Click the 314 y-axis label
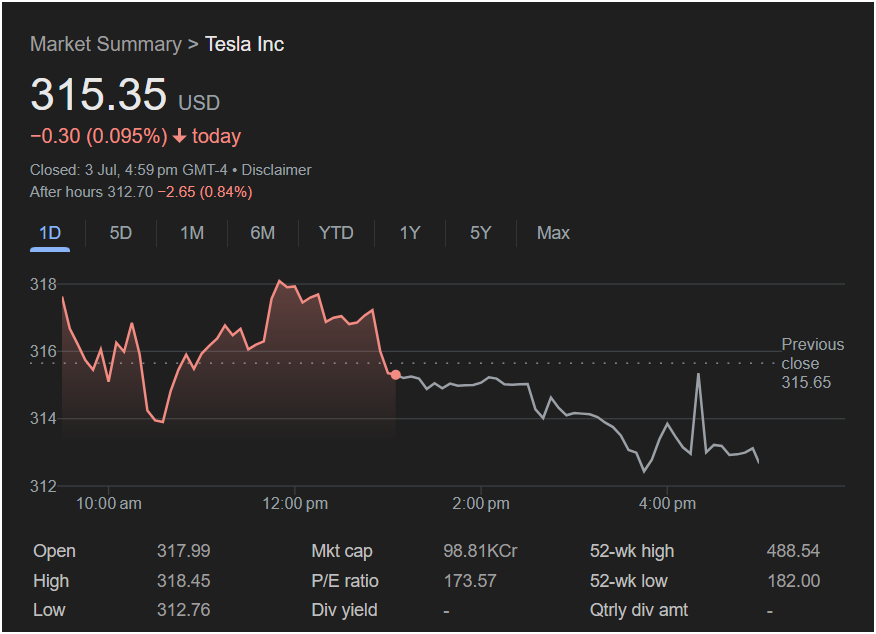The height and width of the screenshot is (634, 876). [x=43, y=418]
